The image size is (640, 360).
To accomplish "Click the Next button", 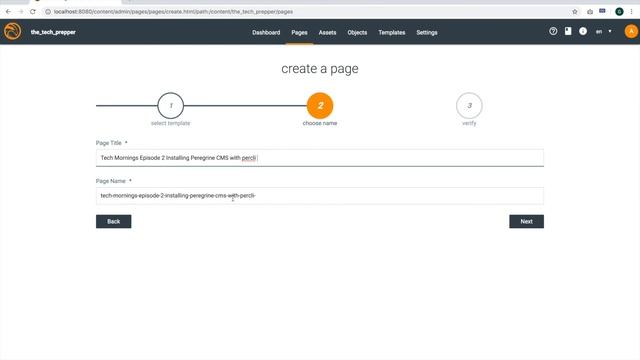I will point(526,221).
